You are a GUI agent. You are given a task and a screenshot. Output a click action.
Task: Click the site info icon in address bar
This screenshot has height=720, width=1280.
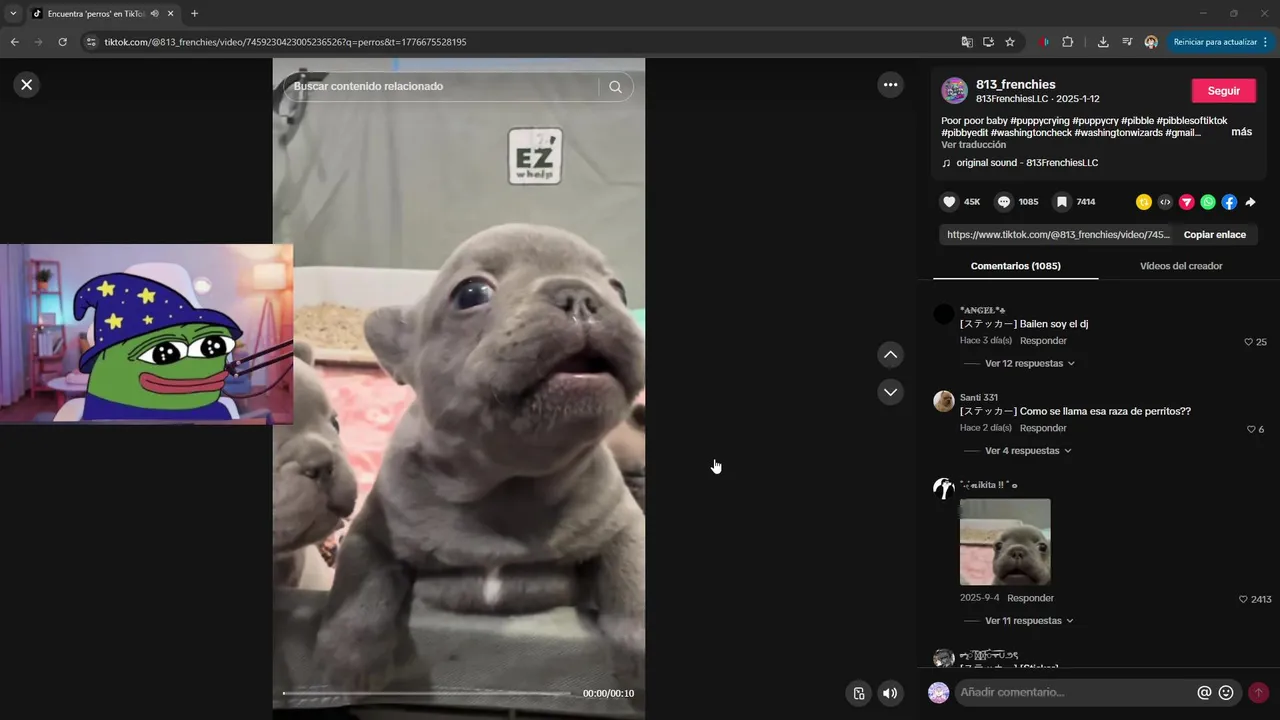click(91, 42)
